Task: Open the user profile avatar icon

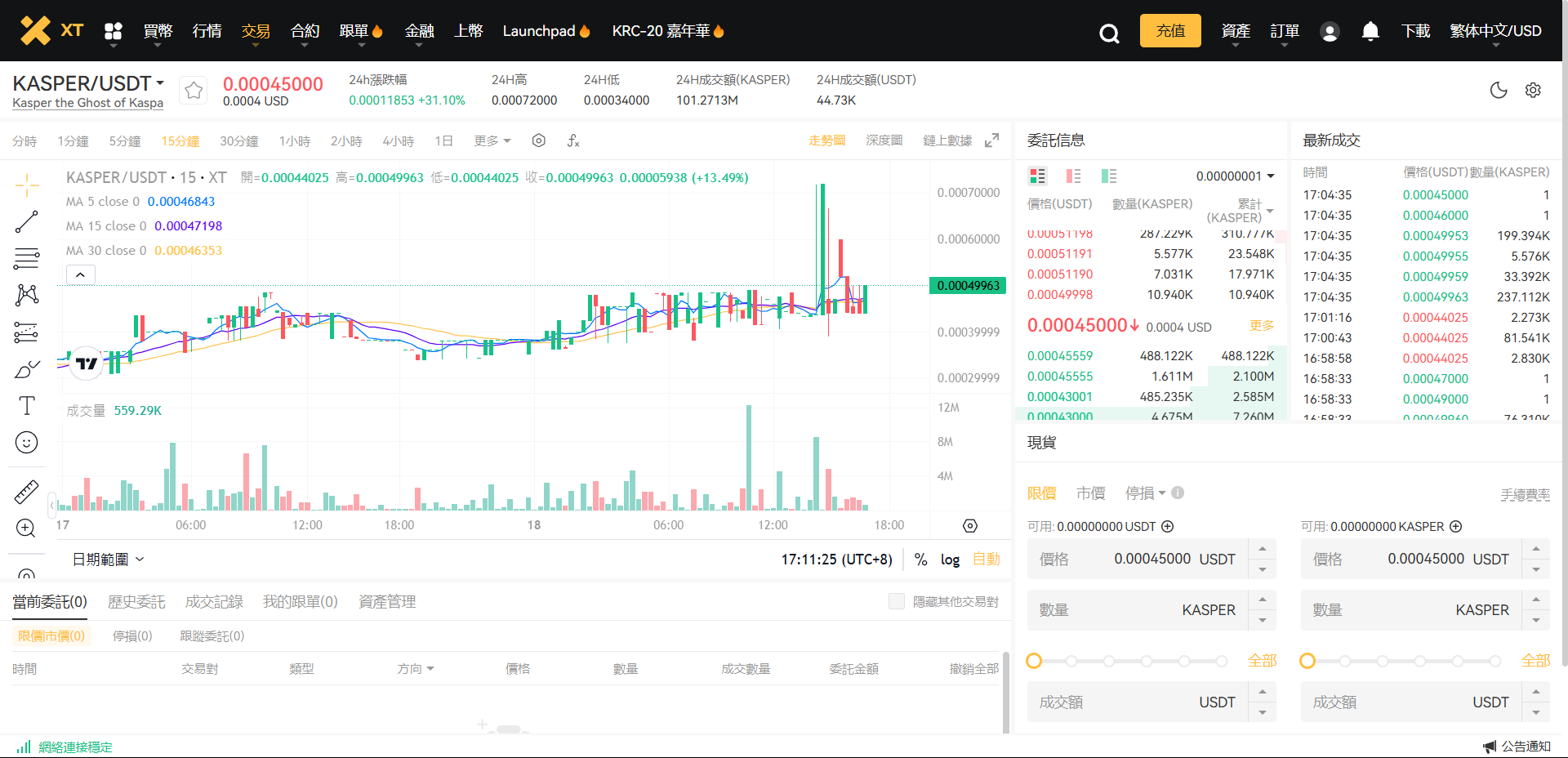Action: coord(1330,32)
